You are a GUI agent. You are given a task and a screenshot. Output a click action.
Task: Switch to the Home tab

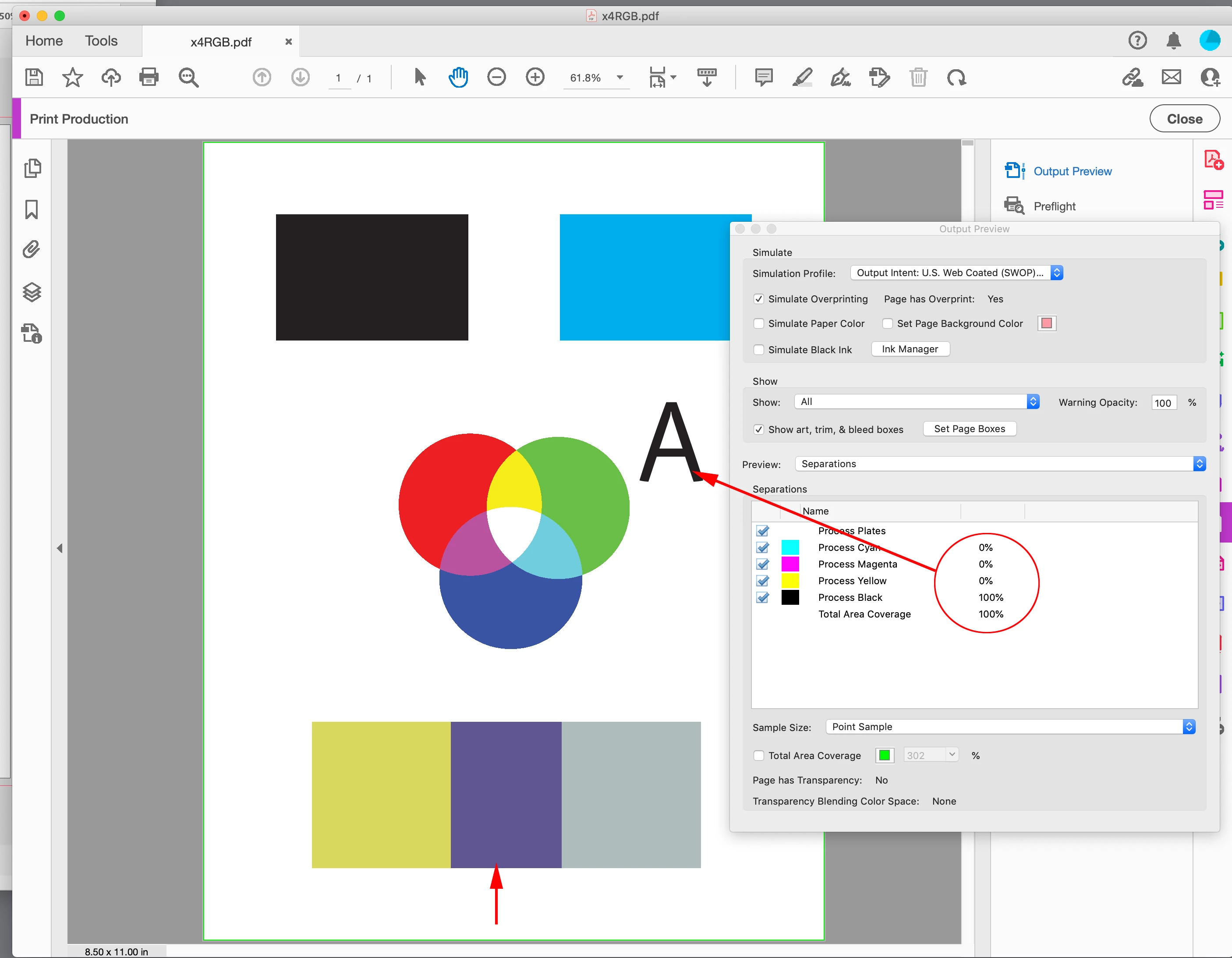[x=44, y=41]
